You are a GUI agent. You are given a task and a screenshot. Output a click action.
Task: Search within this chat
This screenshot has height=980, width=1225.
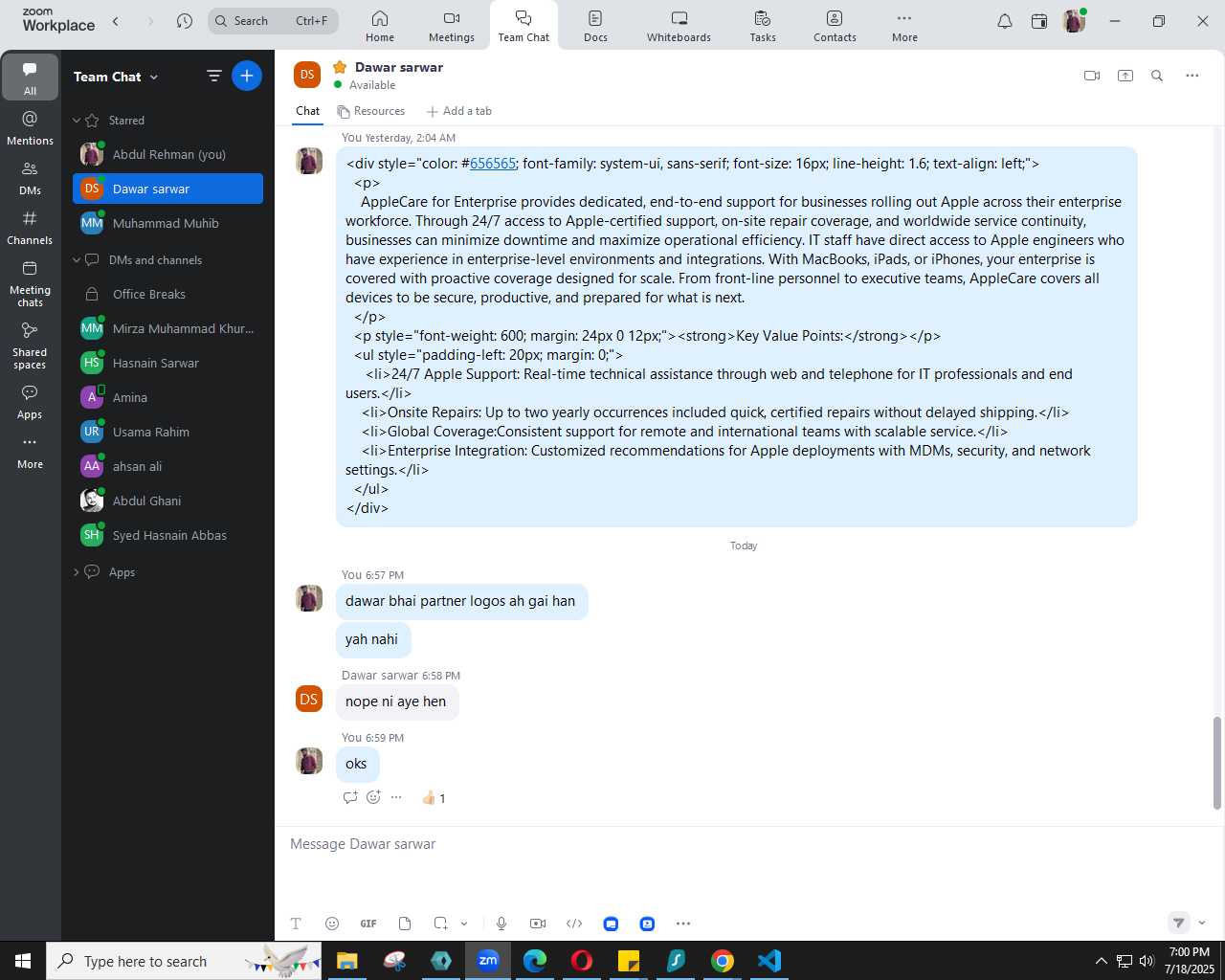click(x=1157, y=76)
